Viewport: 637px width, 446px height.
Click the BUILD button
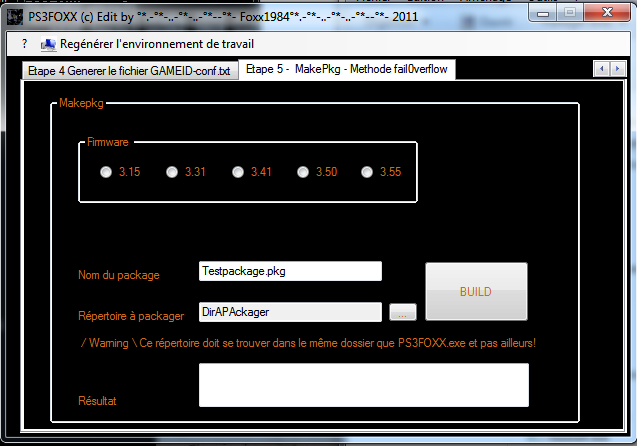pos(476,291)
